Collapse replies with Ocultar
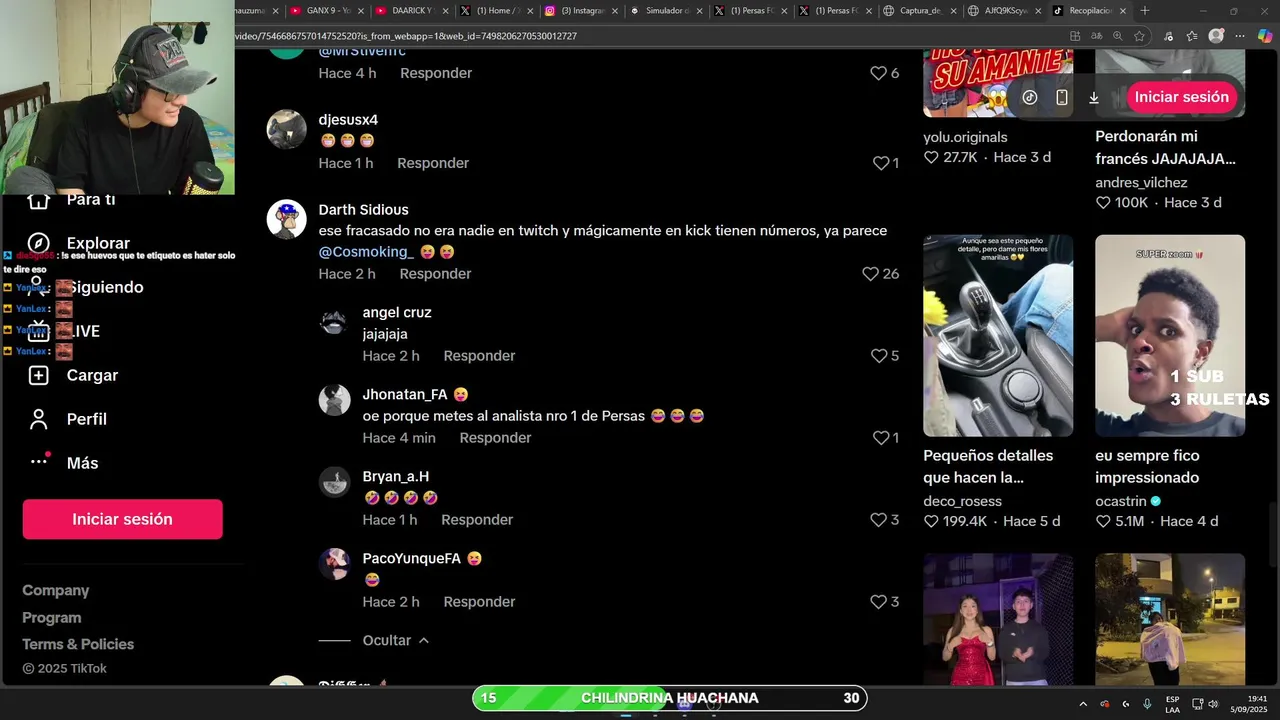Image resolution: width=1280 pixels, height=720 pixels. pyautogui.click(x=396, y=640)
